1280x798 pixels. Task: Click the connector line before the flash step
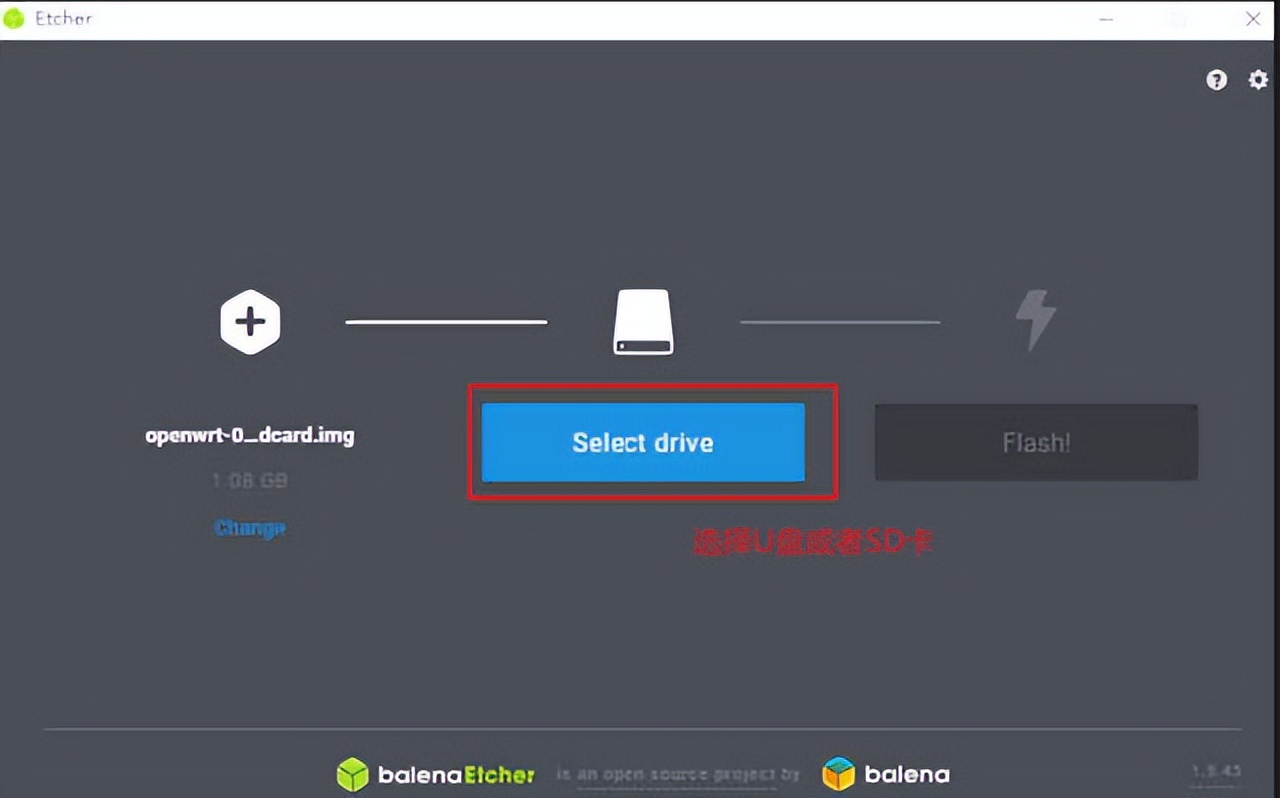840,321
